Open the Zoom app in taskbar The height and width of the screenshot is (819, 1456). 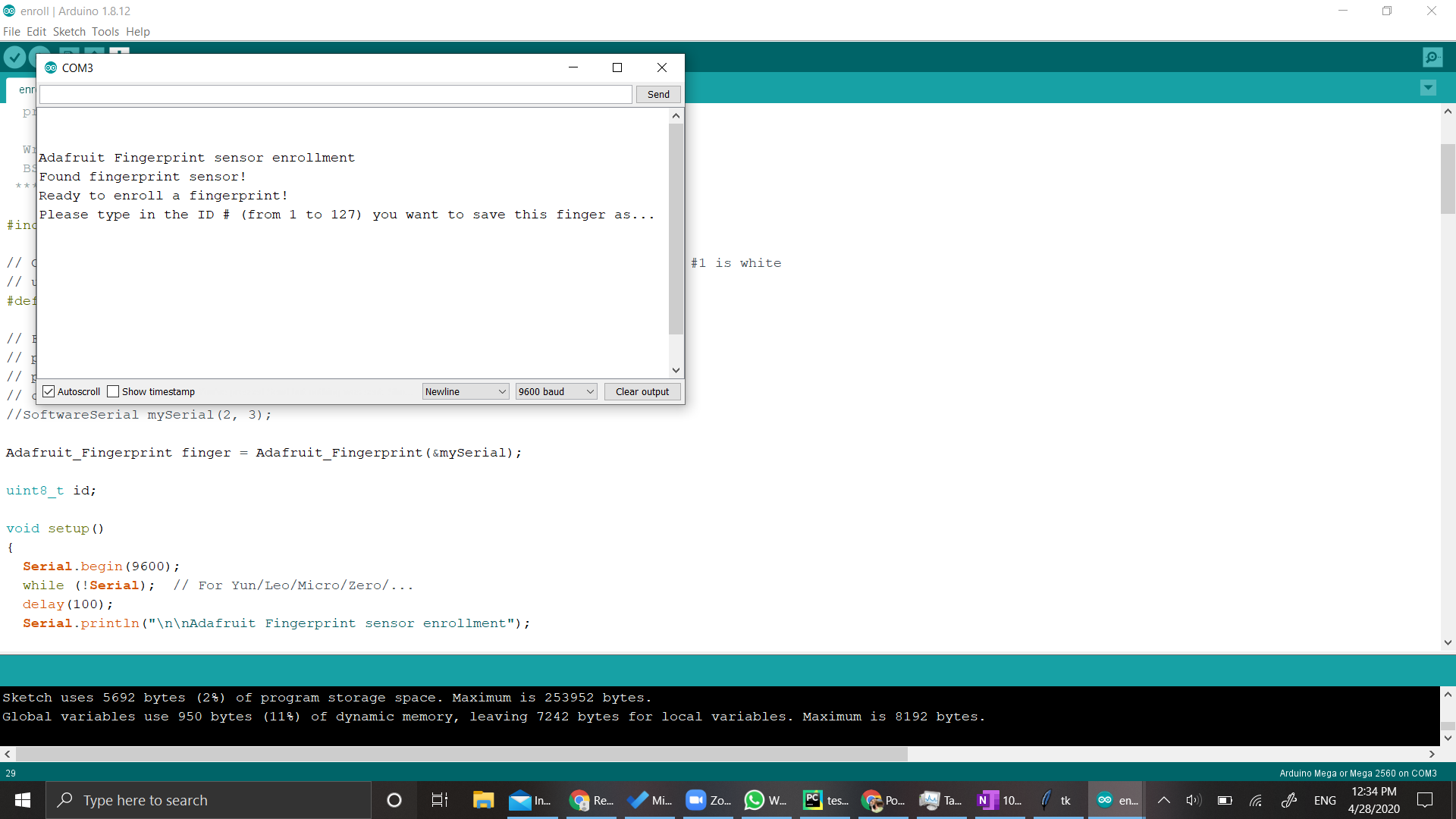(x=708, y=800)
